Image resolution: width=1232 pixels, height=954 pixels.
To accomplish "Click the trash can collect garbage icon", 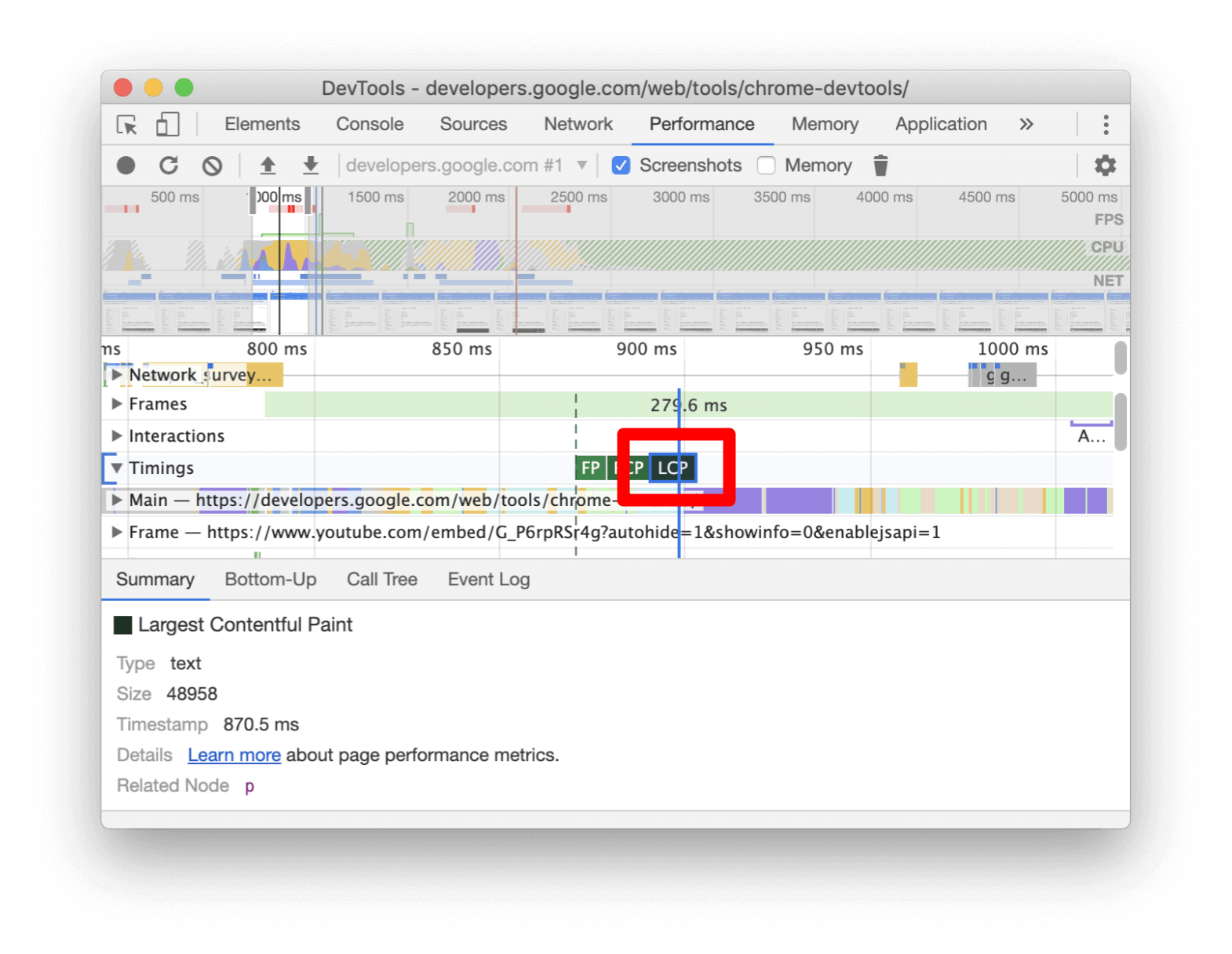I will click(x=880, y=166).
